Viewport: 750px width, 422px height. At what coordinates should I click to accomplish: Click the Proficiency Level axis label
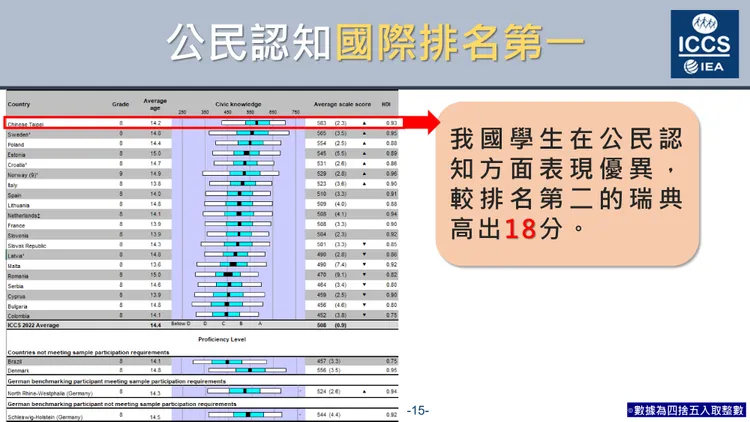(x=222, y=339)
